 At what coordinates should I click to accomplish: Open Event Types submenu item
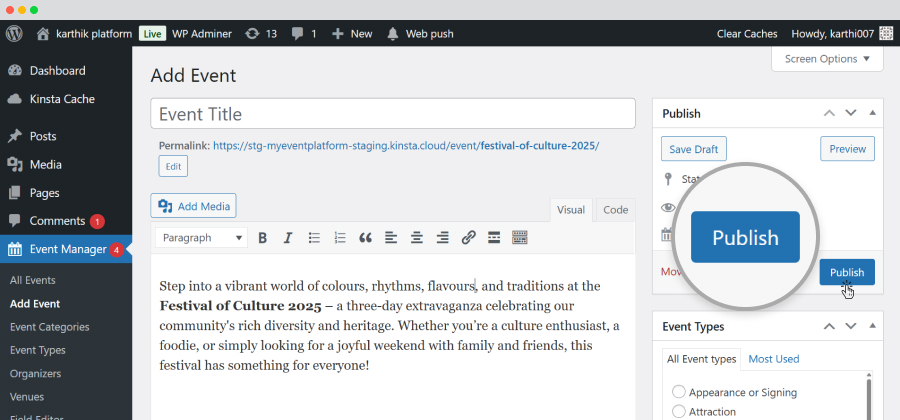(x=37, y=350)
